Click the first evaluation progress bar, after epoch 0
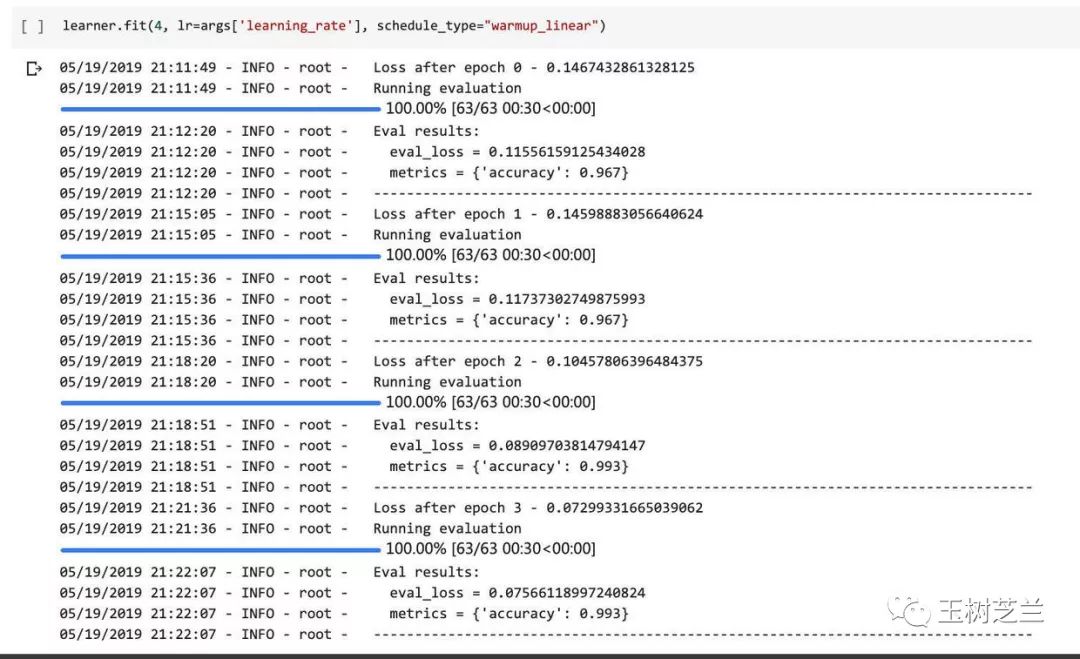Viewport: 1080px width, 659px height. [x=220, y=109]
